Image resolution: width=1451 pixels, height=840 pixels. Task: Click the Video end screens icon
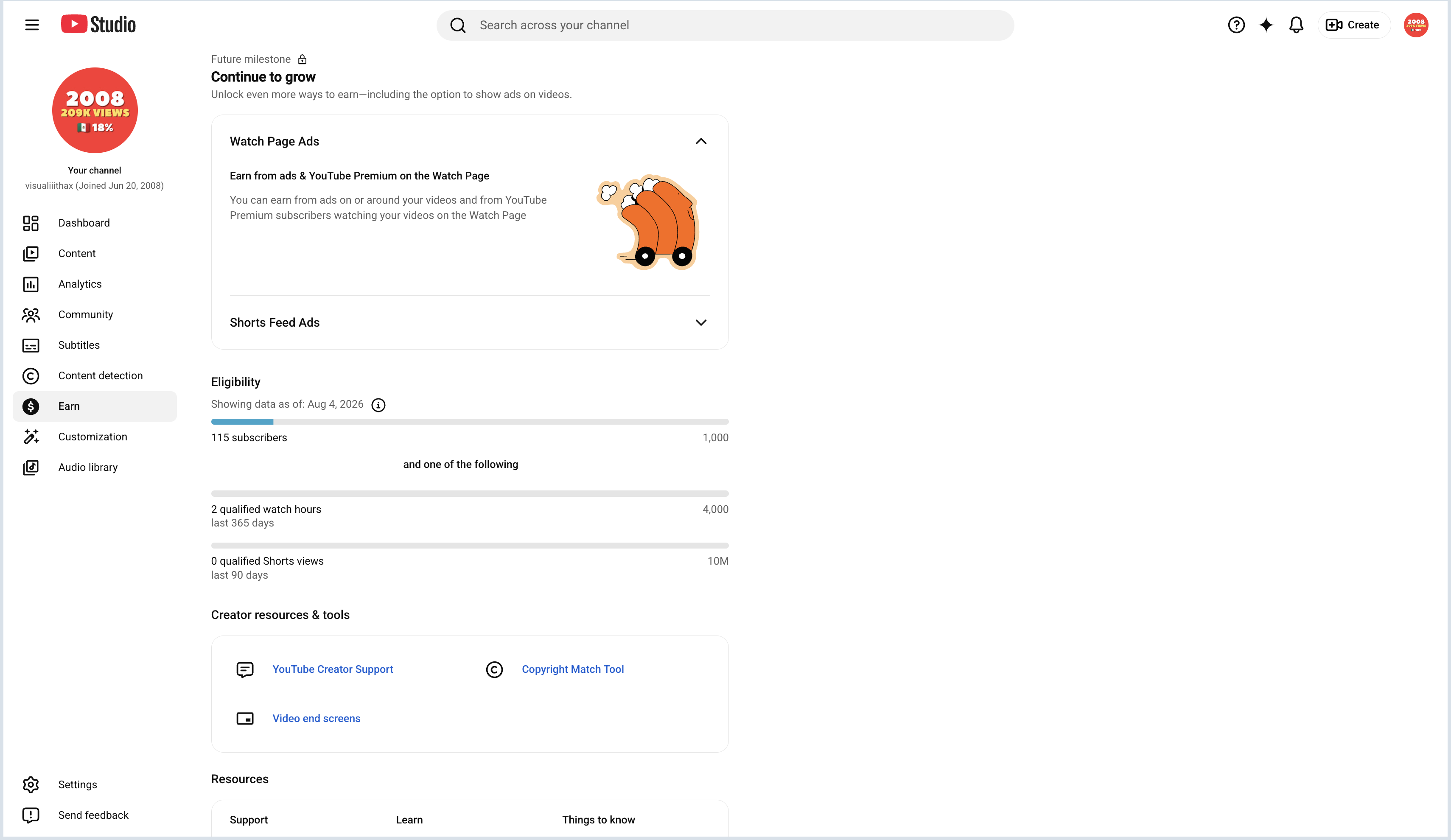pos(245,719)
